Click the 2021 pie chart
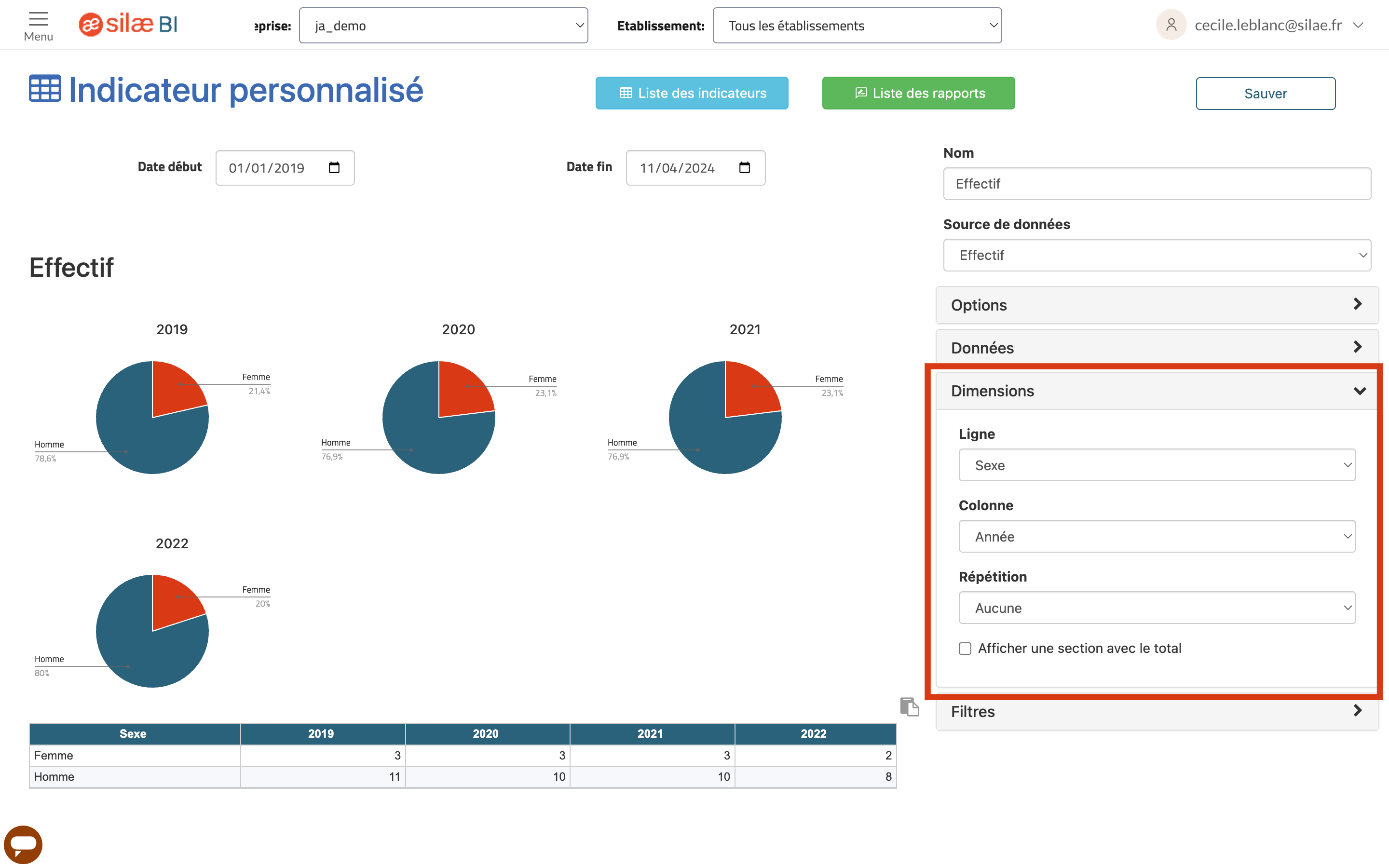The image size is (1389, 868). 725,417
